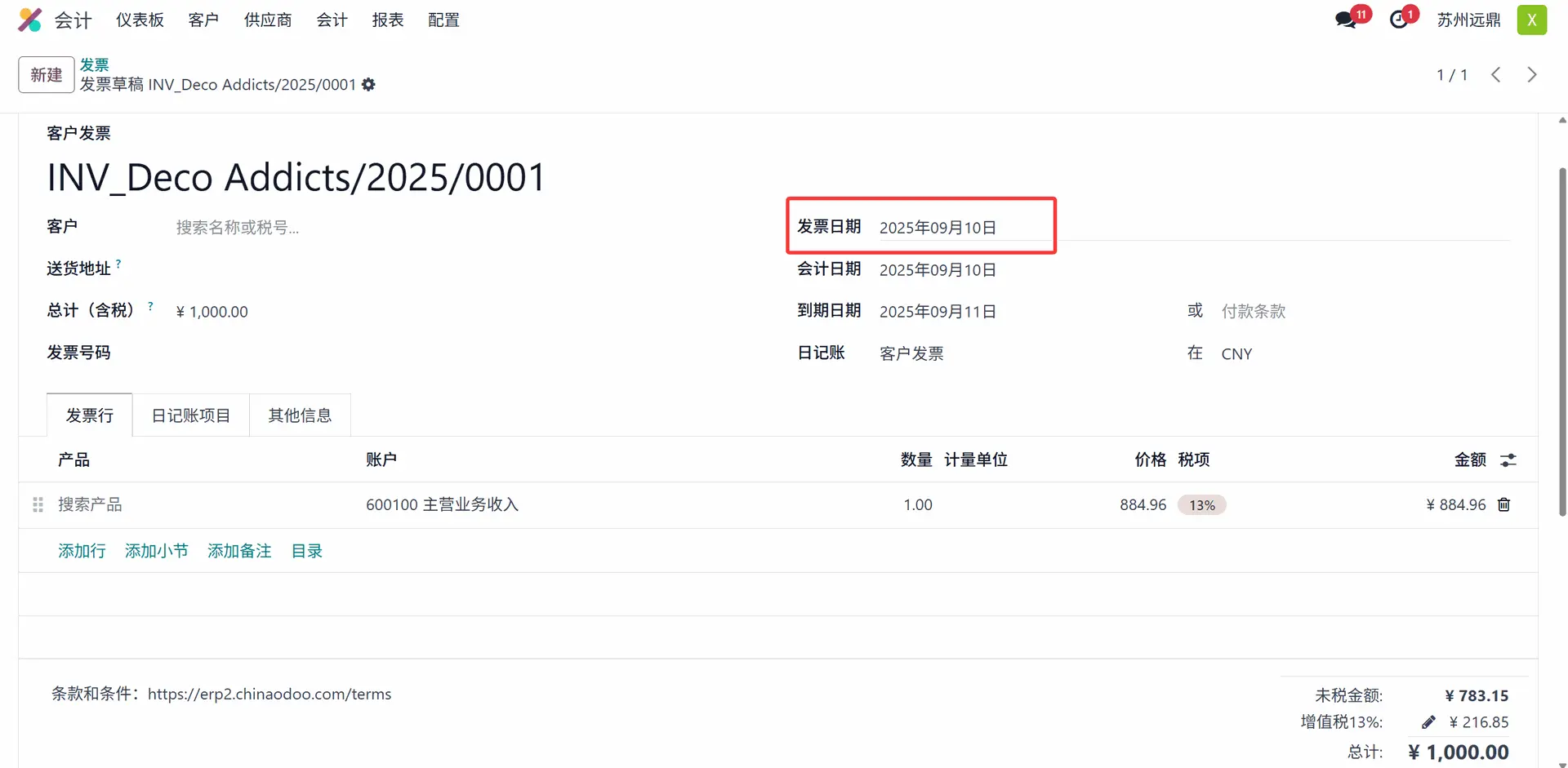Delete the invoice line with trash icon
This screenshot has height=768, width=1568.
[x=1503, y=505]
